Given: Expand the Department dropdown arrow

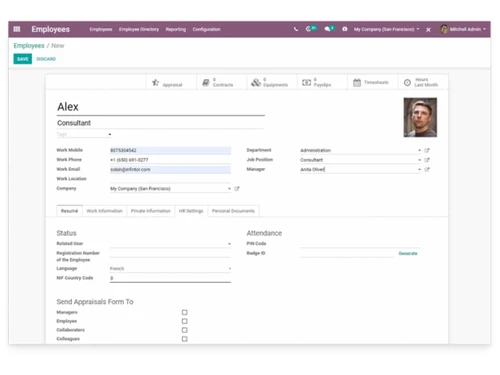Looking at the screenshot, I should pyautogui.click(x=419, y=150).
